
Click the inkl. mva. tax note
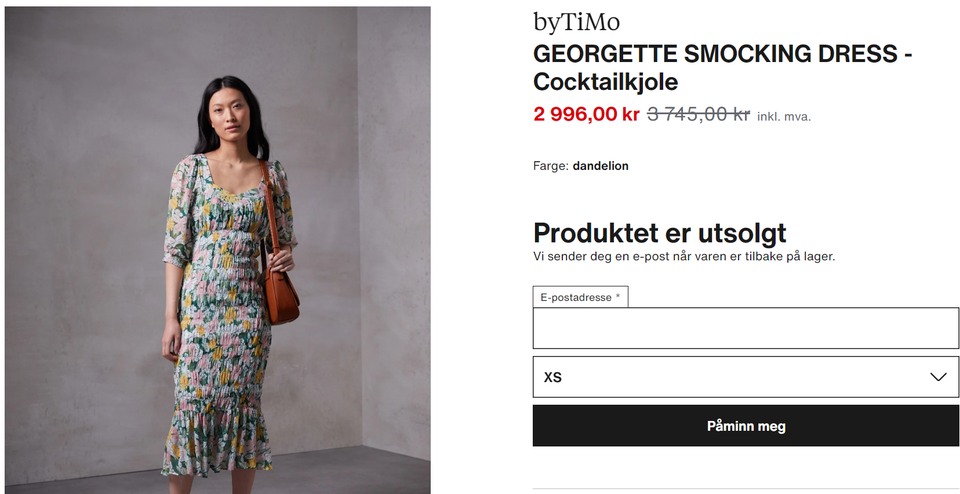pyautogui.click(x=784, y=116)
